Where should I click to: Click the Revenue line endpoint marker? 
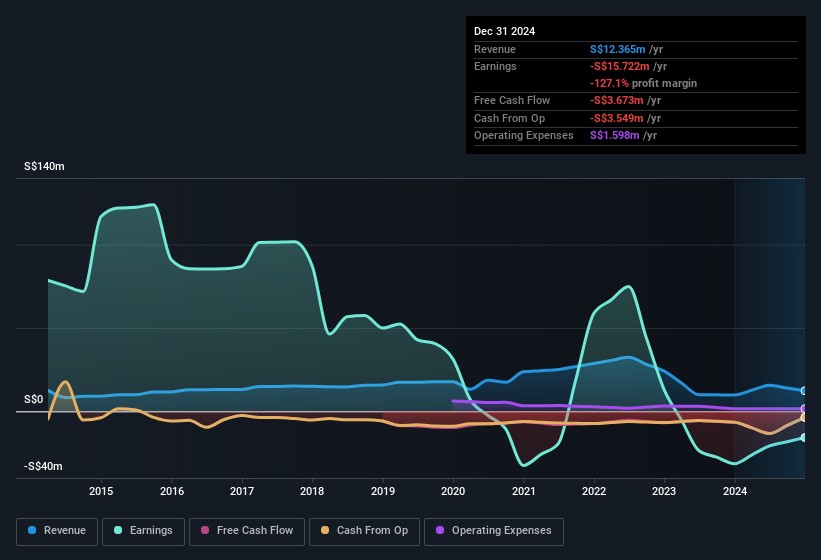[x=804, y=391]
